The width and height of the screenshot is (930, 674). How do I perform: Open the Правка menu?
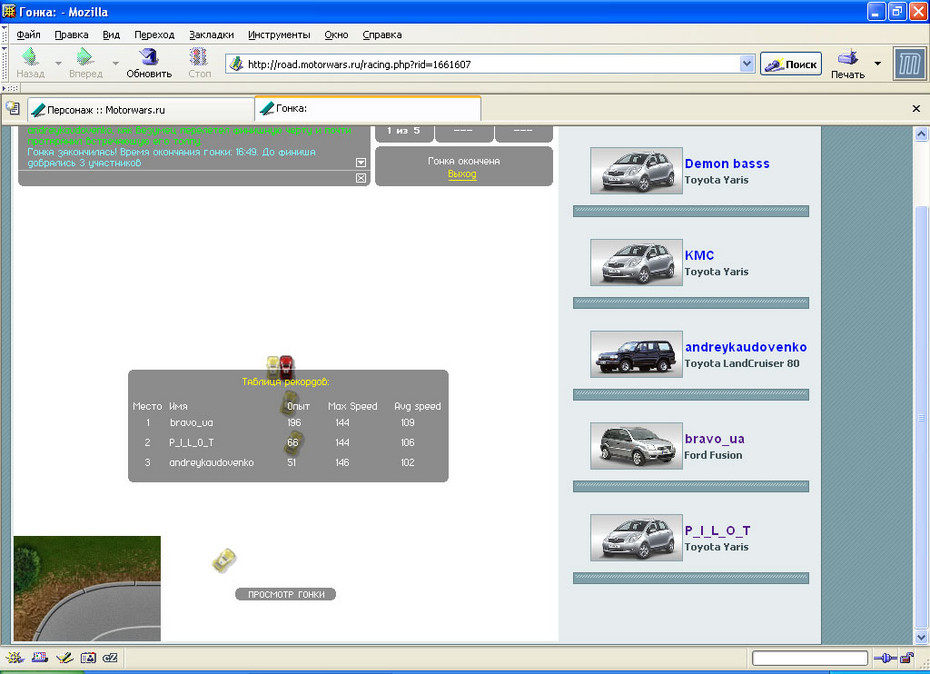click(x=71, y=35)
